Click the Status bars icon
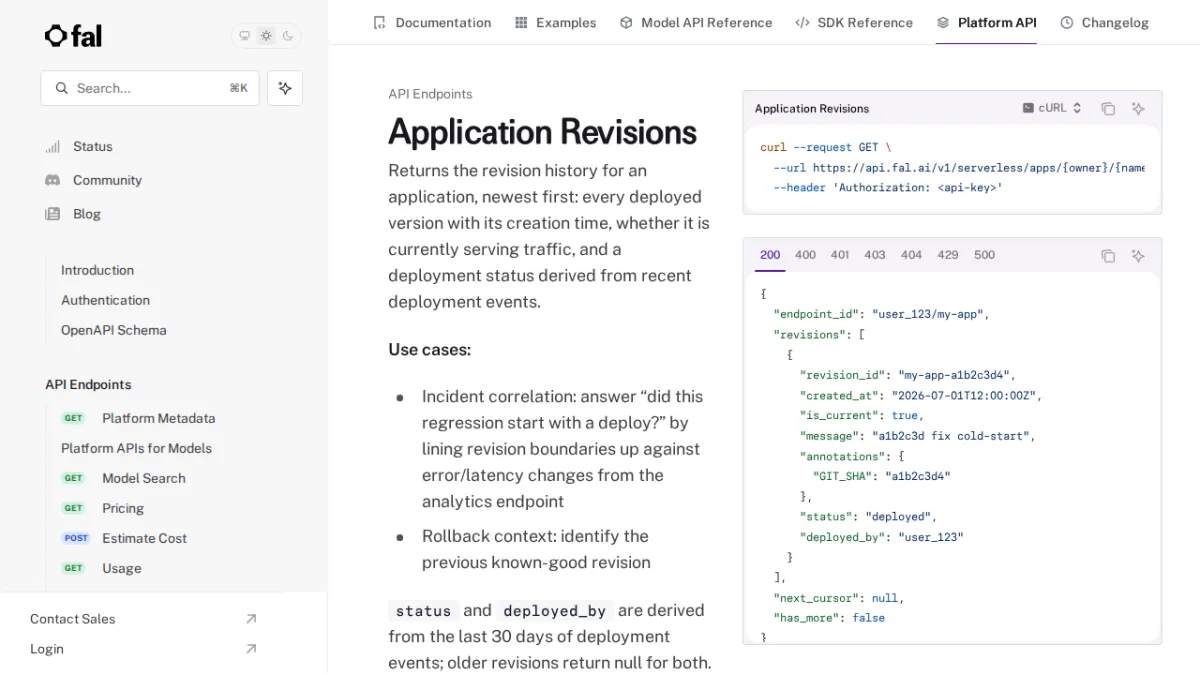 [53, 147]
